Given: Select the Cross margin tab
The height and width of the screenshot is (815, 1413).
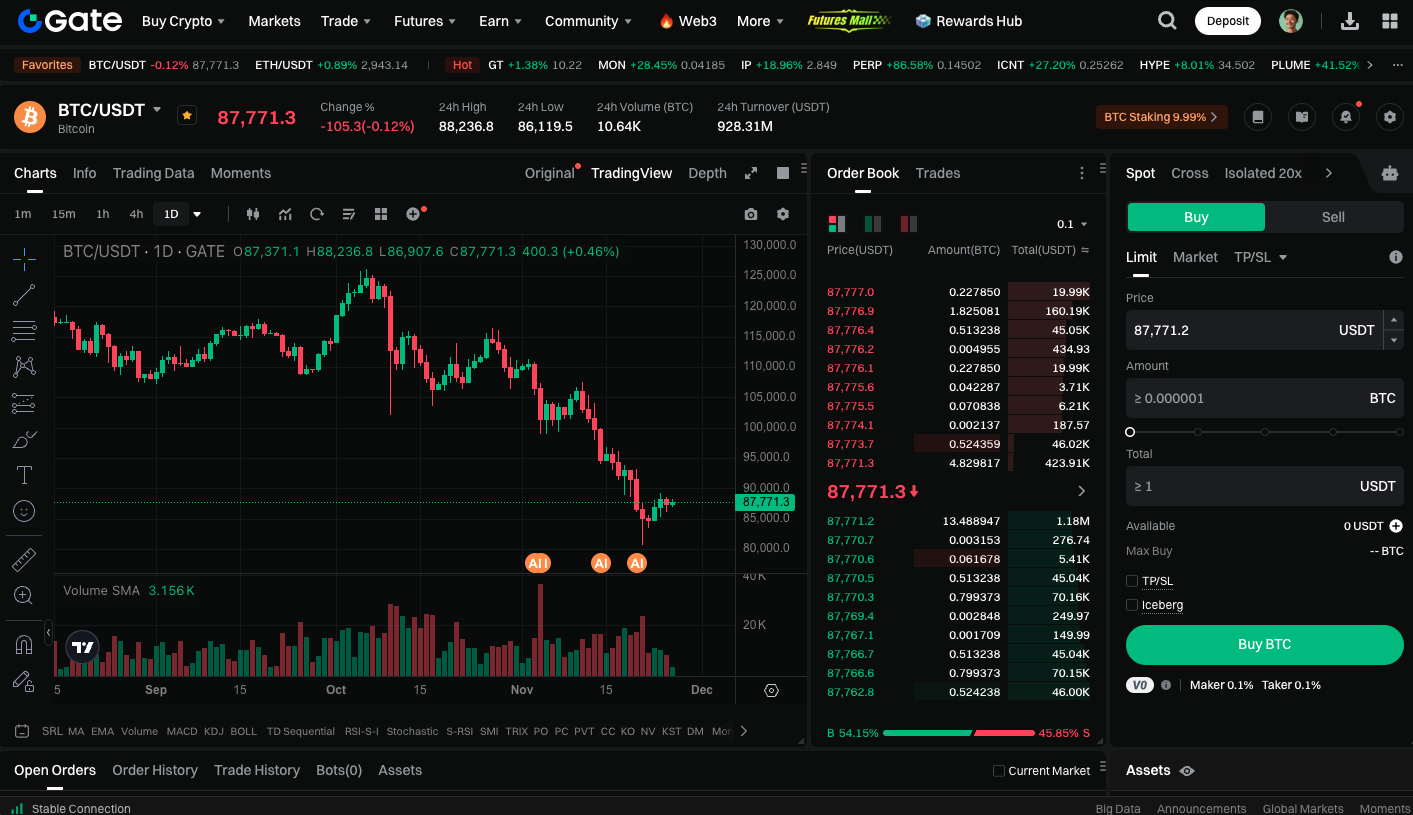Looking at the screenshot, I should pos(1190,173).
